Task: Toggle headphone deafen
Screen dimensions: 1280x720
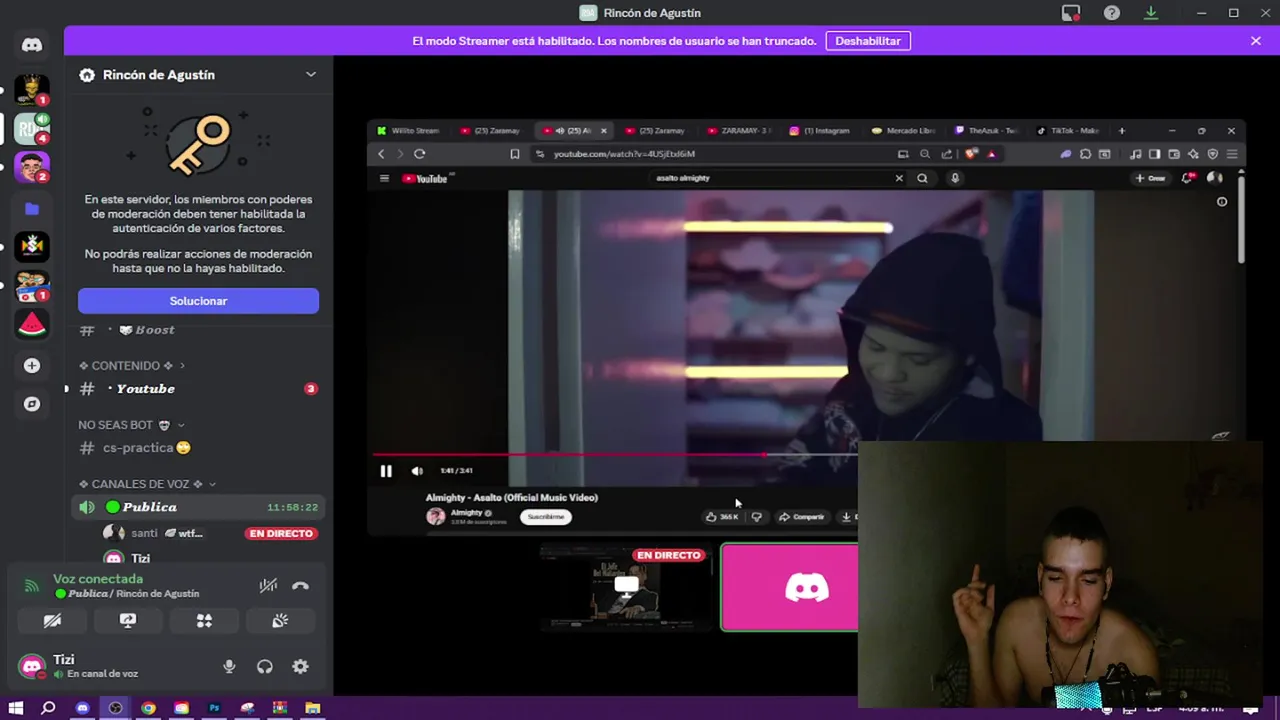Action: click(x=265, y=667)
